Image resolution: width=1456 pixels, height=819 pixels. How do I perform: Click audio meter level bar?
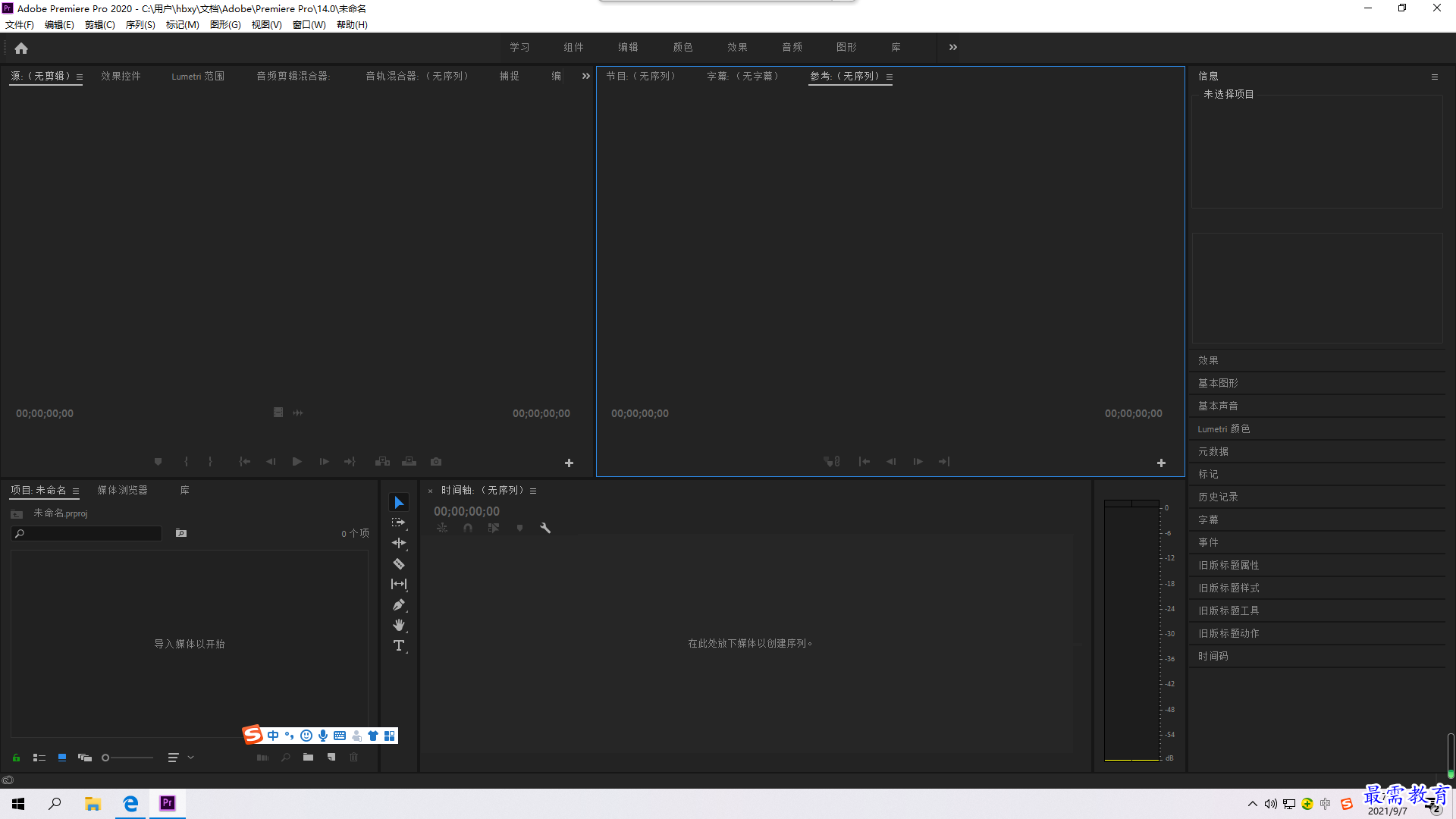point(1131,631)
